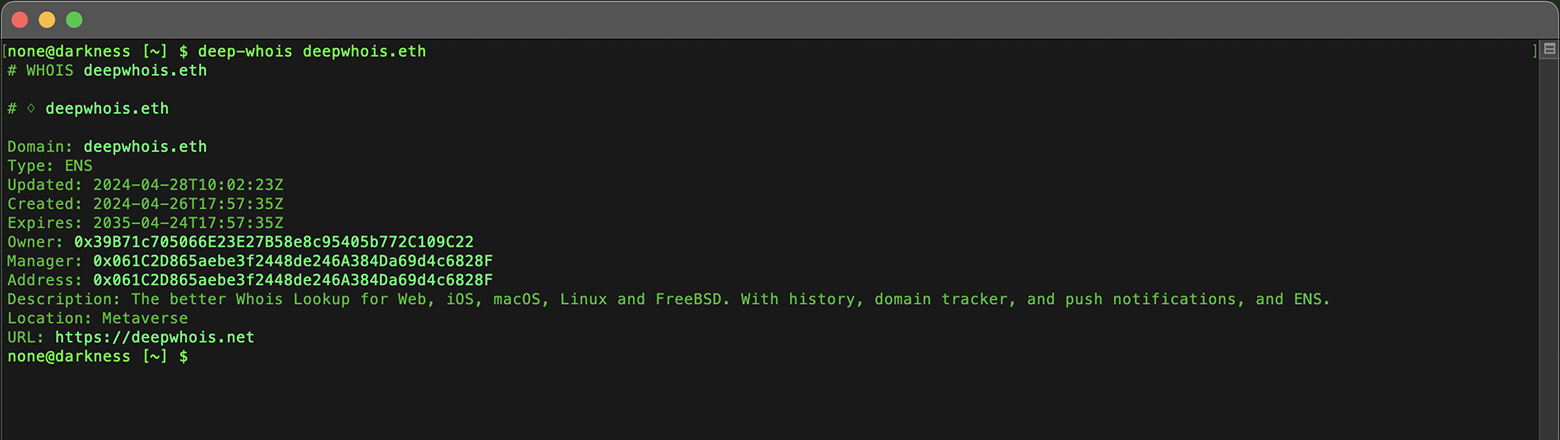Click the Created timestamp value
The height and width of the screenshot is (440, 1560).
pos(188,204)
